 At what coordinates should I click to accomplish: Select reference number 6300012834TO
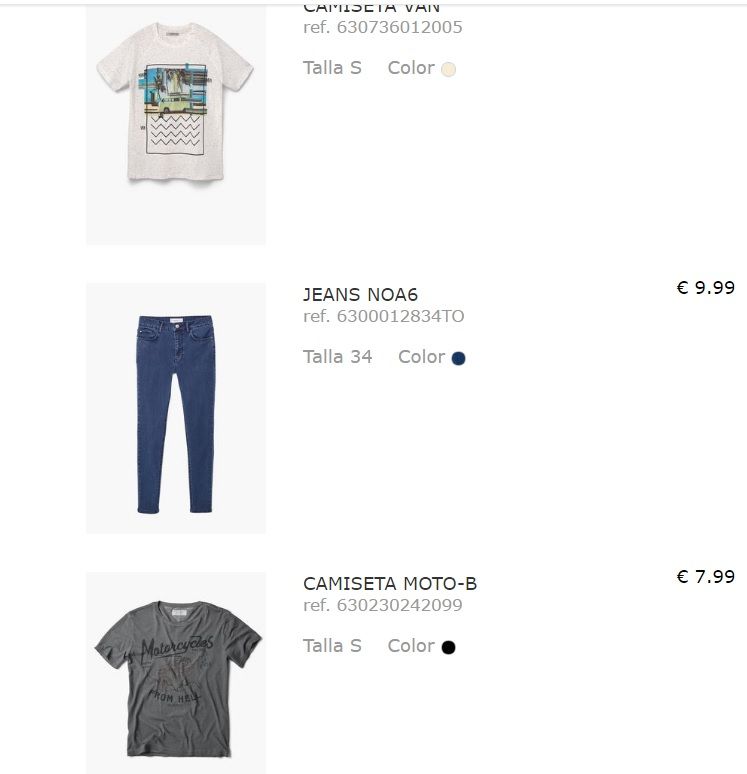point(384,316)
